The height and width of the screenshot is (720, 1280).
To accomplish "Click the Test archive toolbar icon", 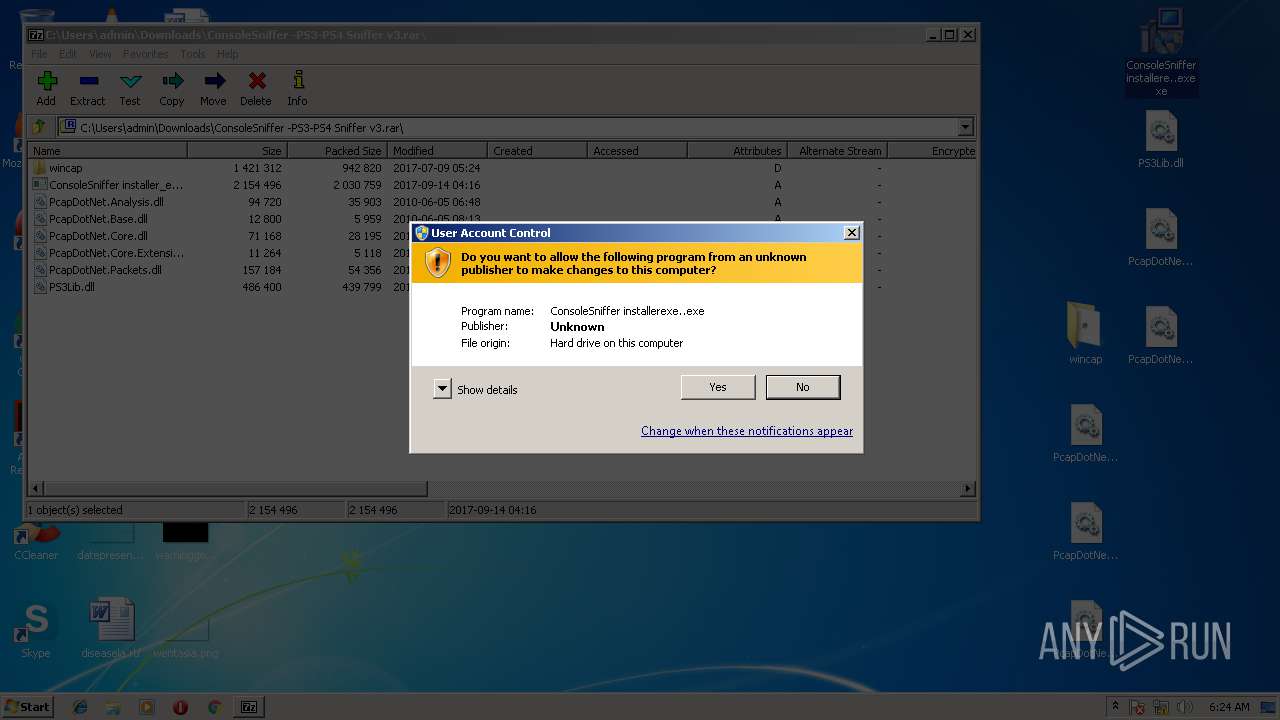I will pos(130,81).
